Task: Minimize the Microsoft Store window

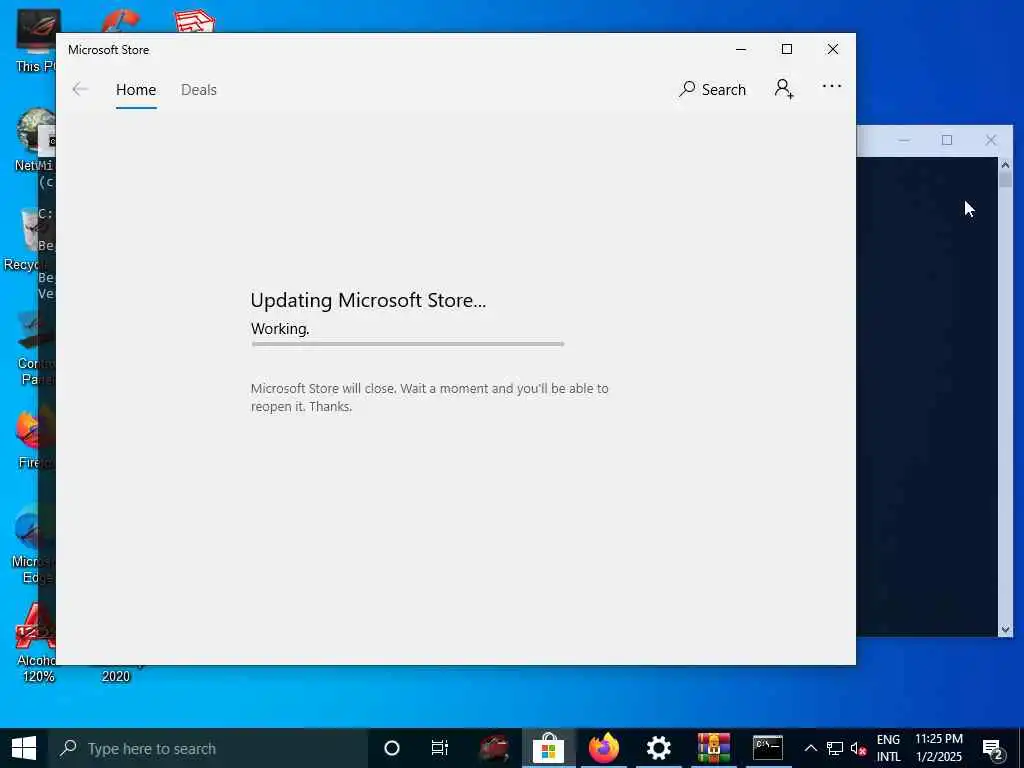Action: 741,50
